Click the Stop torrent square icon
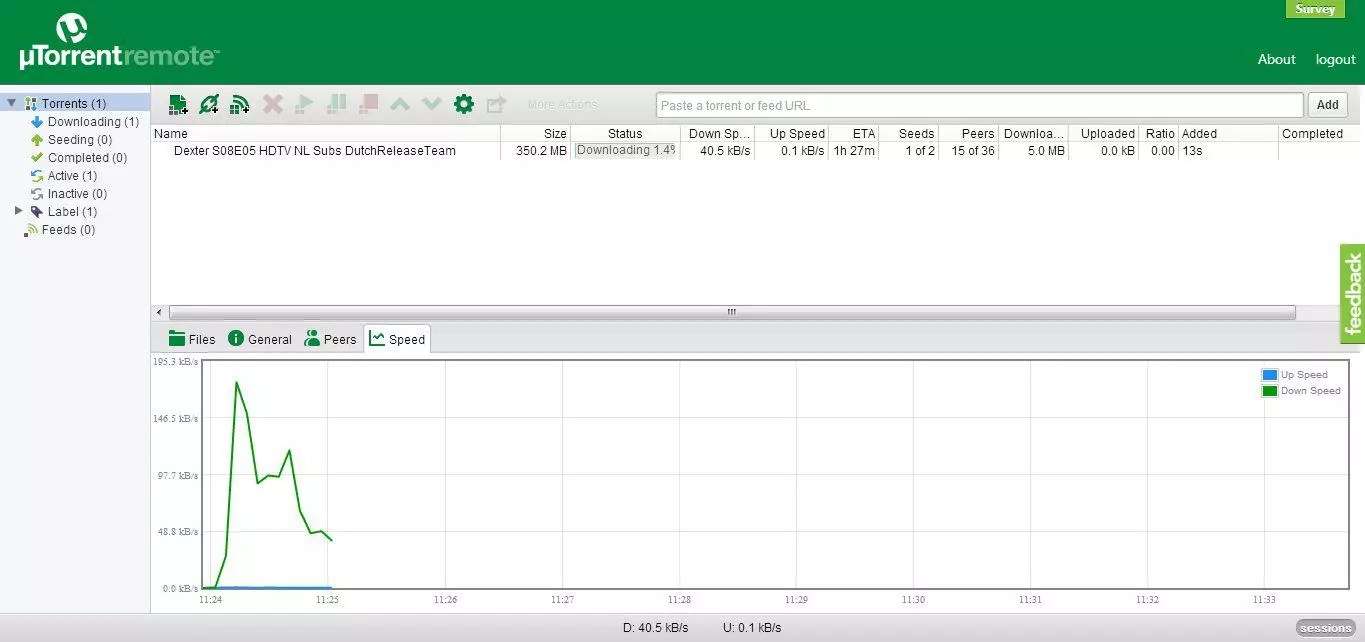The width and height of the screenshot is (1365, 642). 369,104
